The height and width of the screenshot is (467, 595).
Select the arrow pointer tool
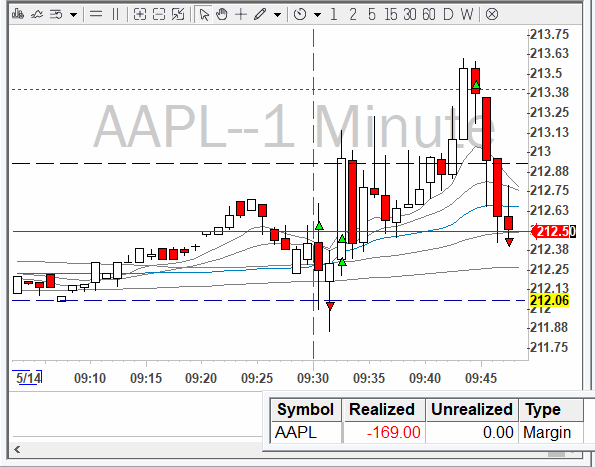[x=204, y=14]
